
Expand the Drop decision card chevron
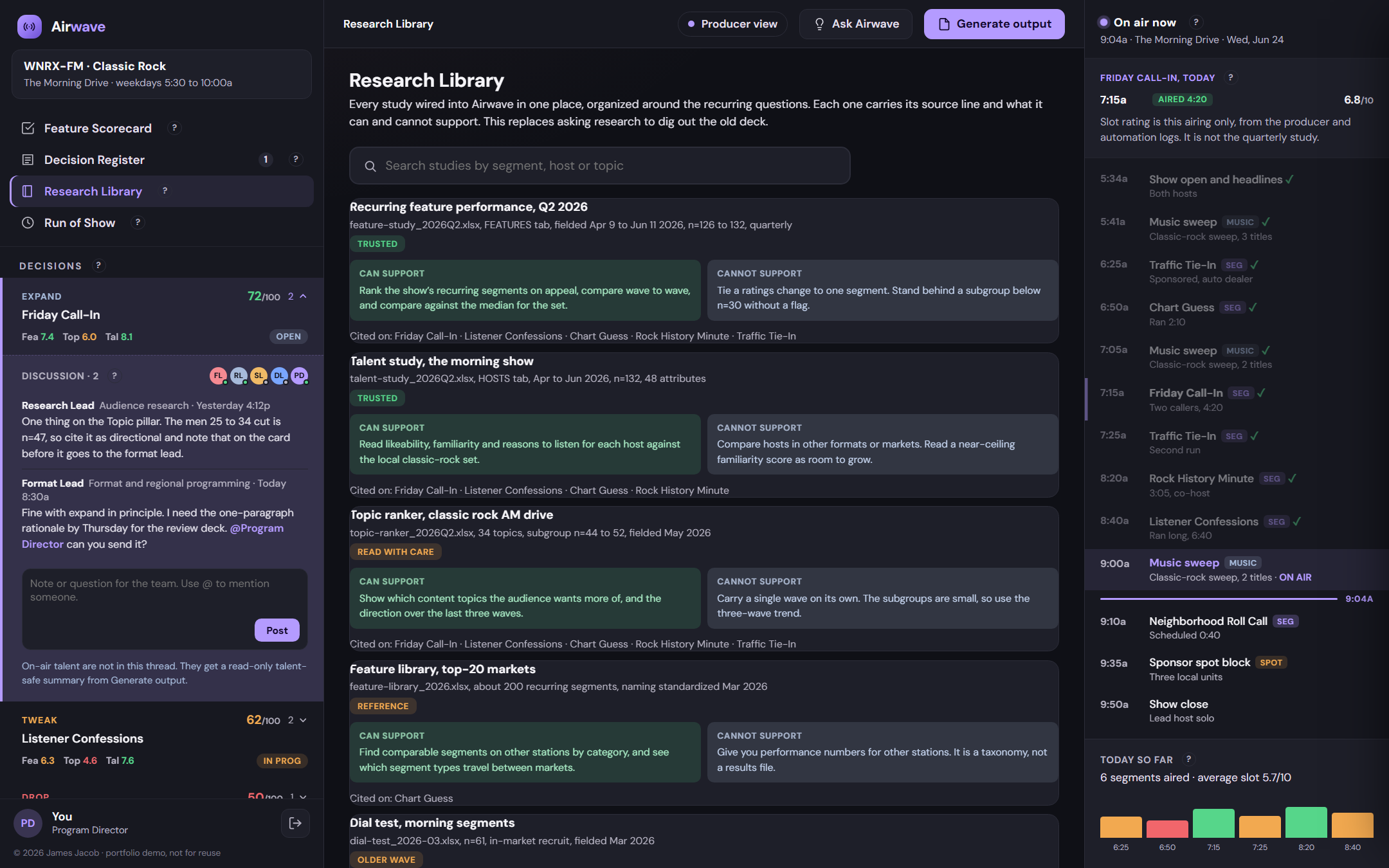click(303, 797)
